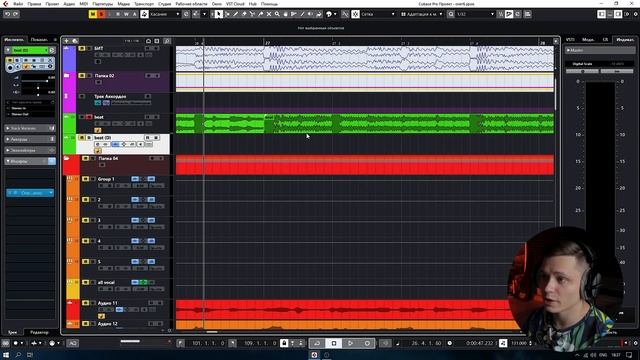This screenshot has width=640, height=360.
Task: Open the Транспорт menu
Action: click(x=144, y=4)
